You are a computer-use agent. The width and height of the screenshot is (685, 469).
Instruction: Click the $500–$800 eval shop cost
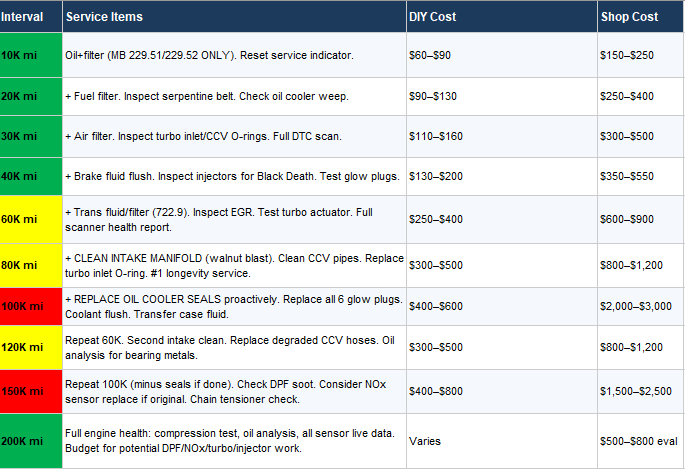pos(640,440)
